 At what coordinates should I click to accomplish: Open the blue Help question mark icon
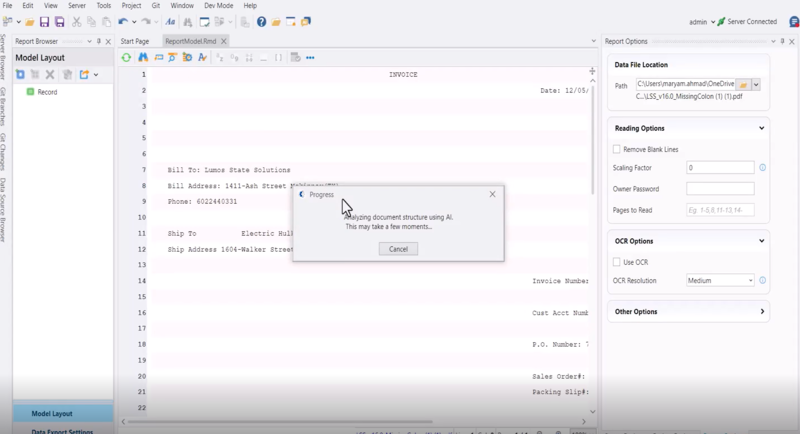coord(261,21)
